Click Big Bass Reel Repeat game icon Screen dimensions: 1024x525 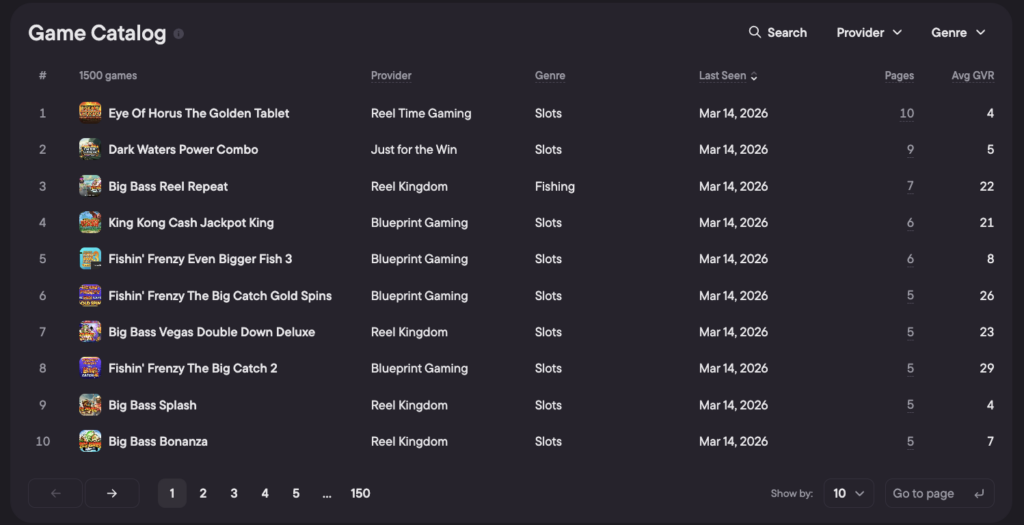pos(90,186)
